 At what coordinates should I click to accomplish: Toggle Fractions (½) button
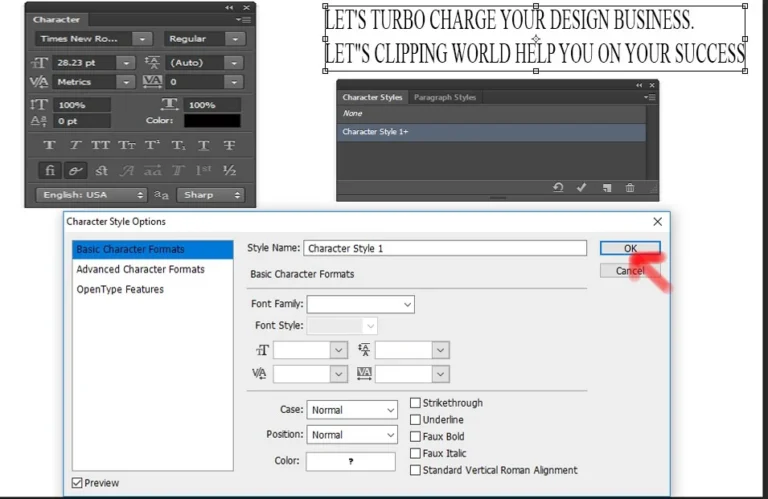pos(229,170)
